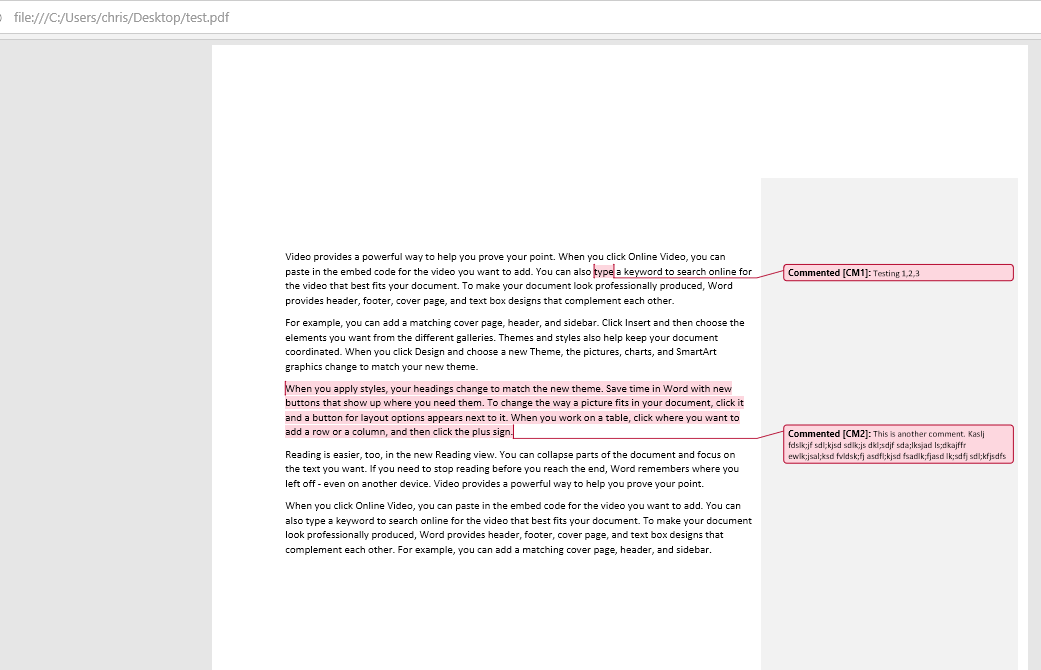Click highlighted text 'When you apply styles'
1041x670 pixels.
[x=336, y=389]
